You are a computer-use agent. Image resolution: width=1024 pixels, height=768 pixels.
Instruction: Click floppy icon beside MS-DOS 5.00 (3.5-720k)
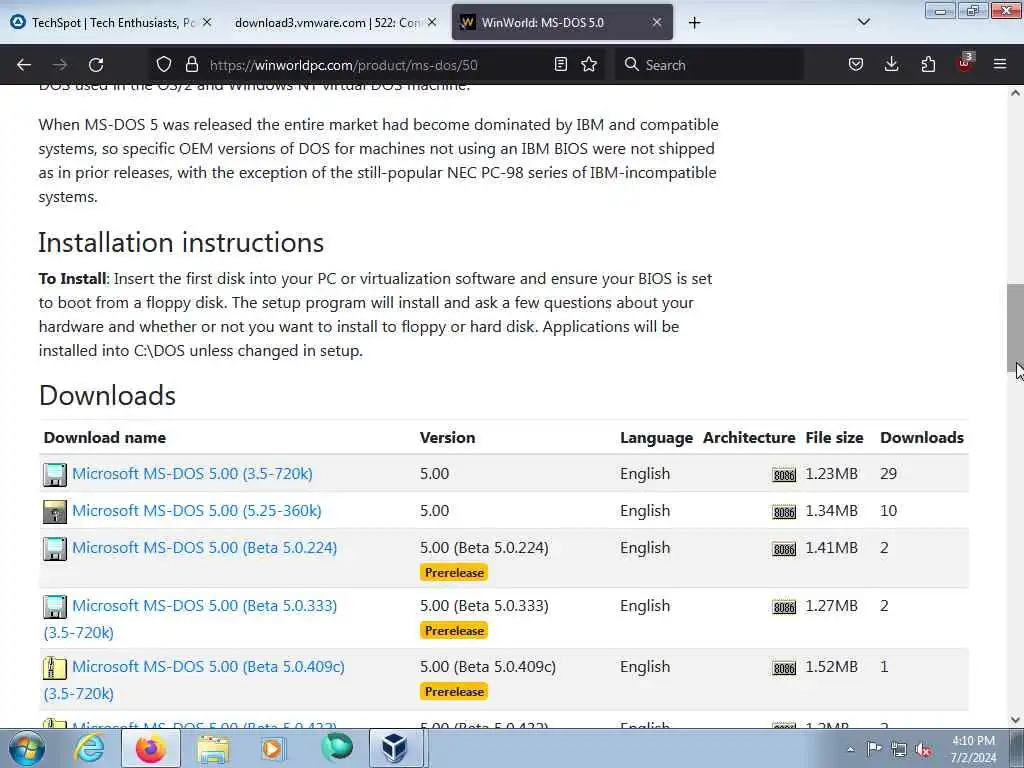(x=55, y=475)
